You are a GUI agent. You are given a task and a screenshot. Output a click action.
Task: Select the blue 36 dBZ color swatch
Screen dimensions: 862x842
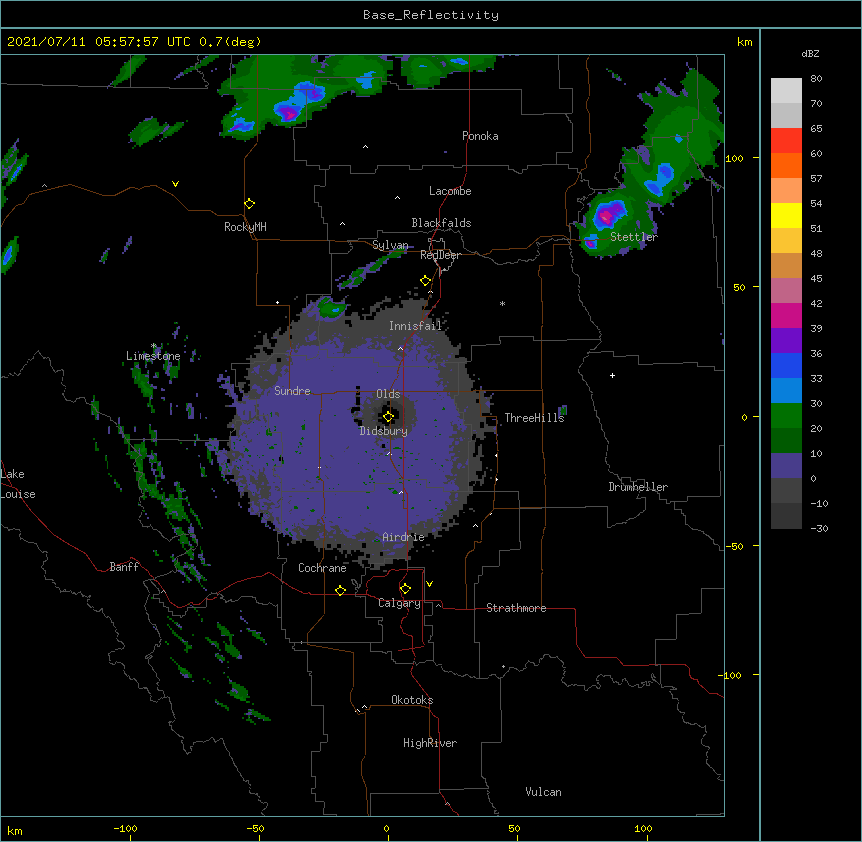(786, 365)
